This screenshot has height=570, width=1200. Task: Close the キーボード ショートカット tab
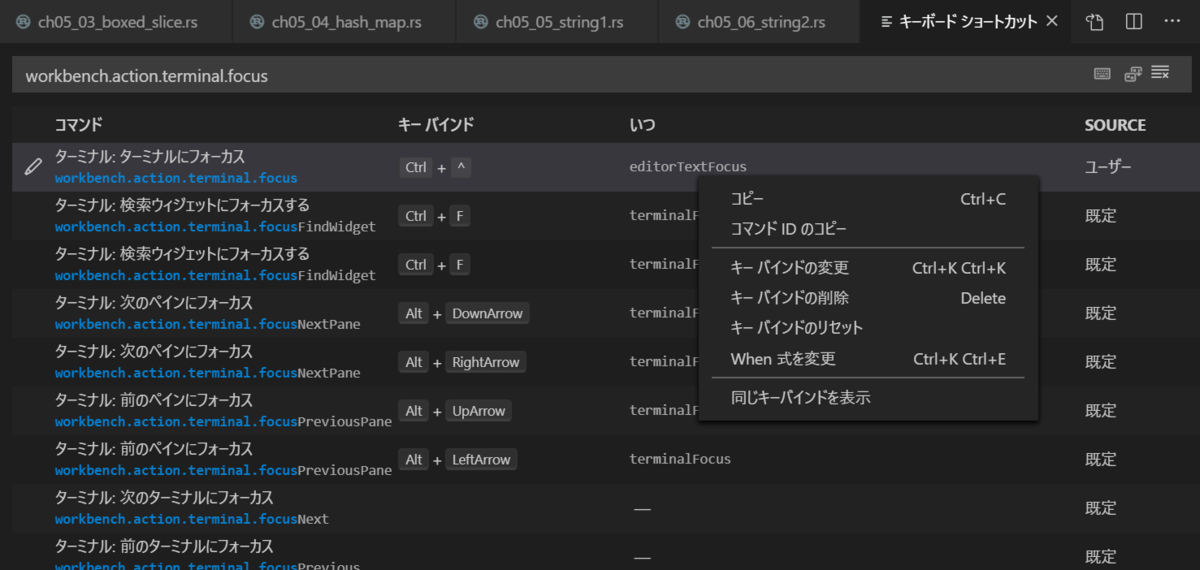1051,21
